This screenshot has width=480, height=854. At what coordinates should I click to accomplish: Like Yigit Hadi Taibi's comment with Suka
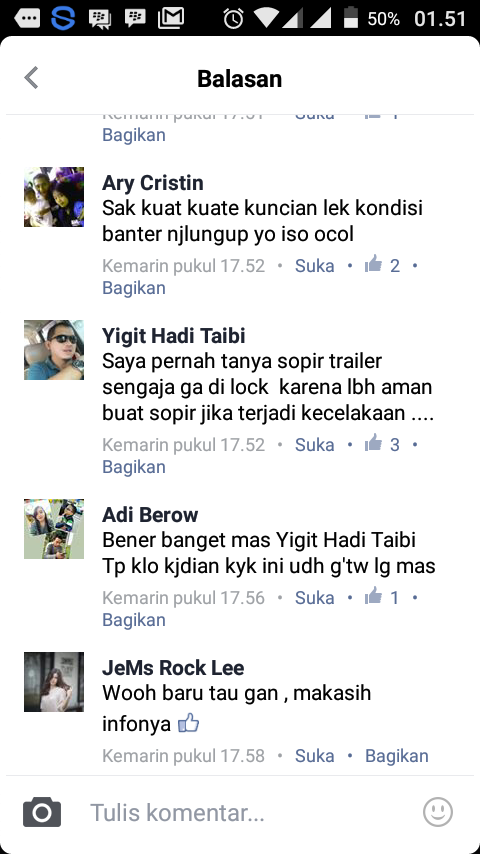[314, 444]
